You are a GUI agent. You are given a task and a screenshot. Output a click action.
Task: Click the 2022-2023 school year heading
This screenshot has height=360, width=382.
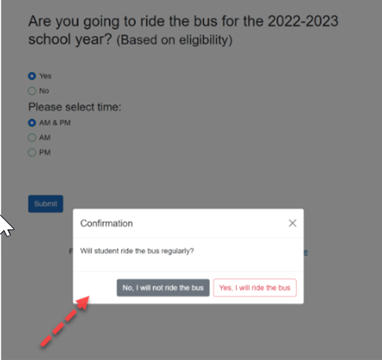tap(183, 30)
